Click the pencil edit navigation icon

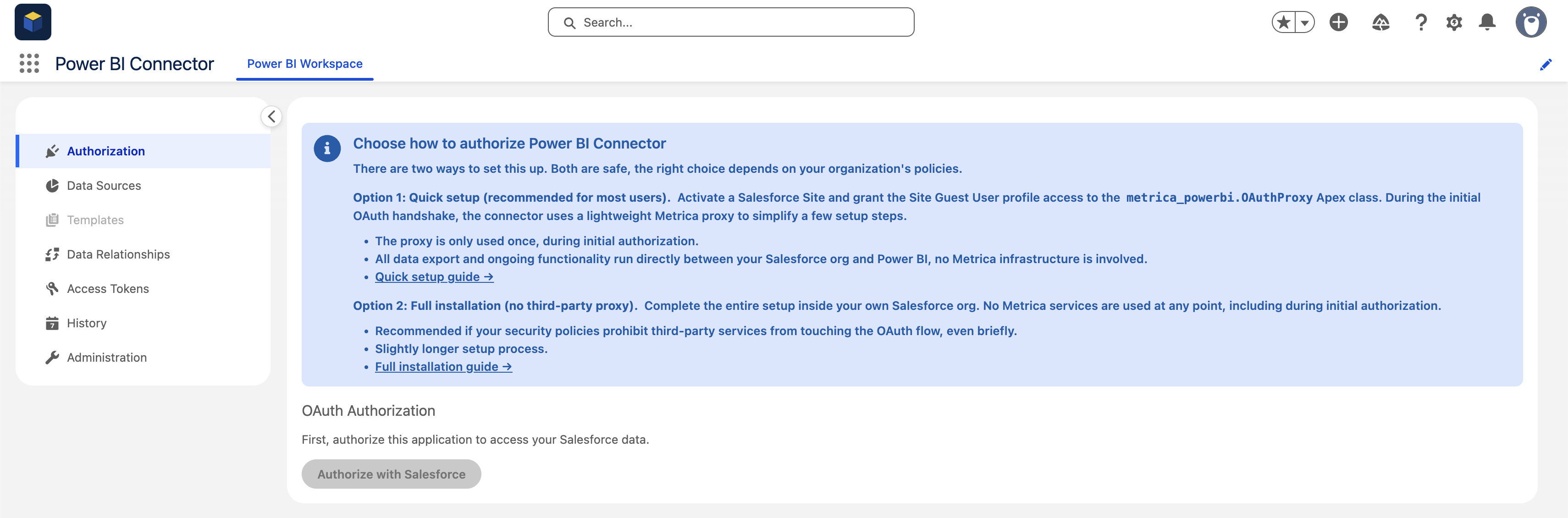[x=1546, y=65]
